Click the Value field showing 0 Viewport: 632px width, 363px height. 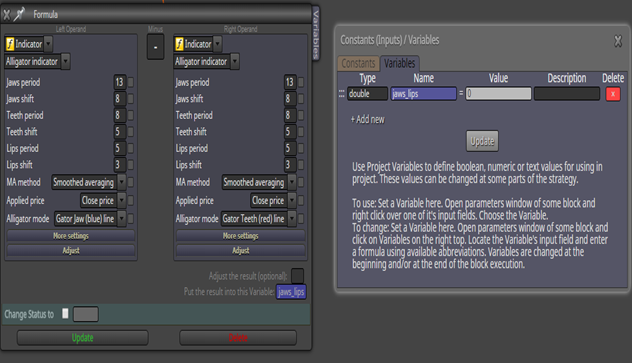[x=498, y=94]
